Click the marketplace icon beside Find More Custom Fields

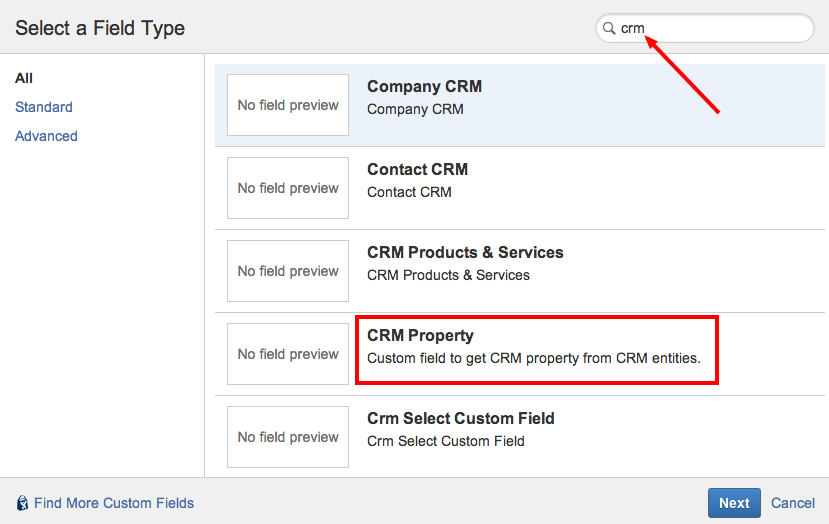[22, 503]
